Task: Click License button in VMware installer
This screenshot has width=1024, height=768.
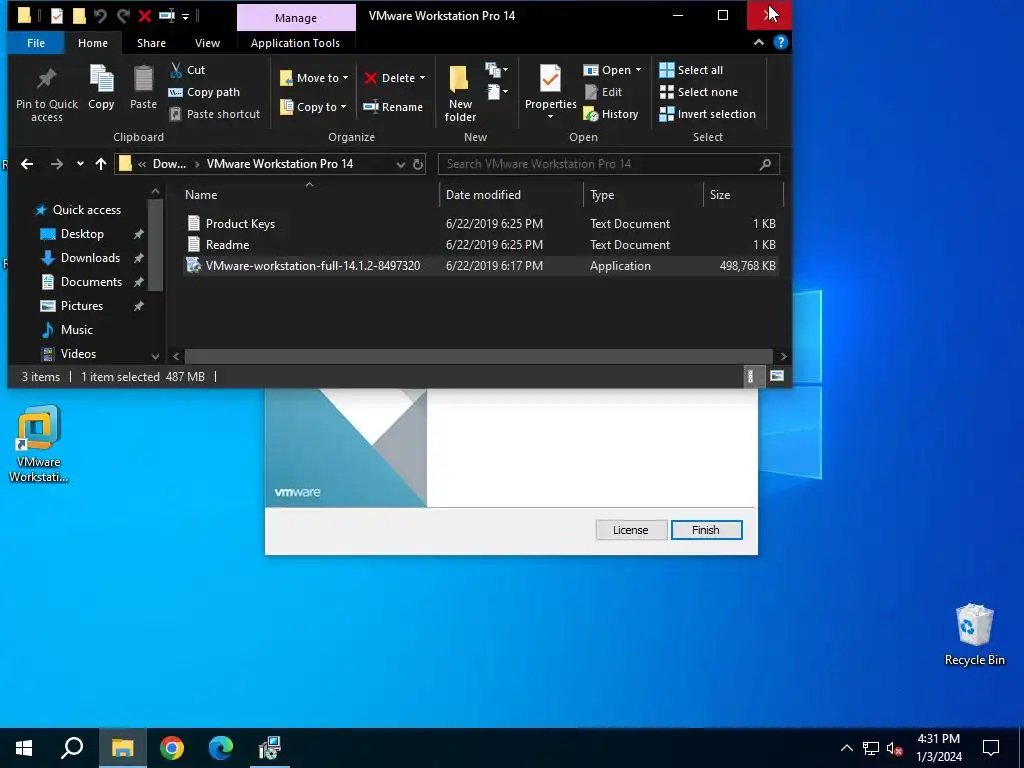Action: 630,530
